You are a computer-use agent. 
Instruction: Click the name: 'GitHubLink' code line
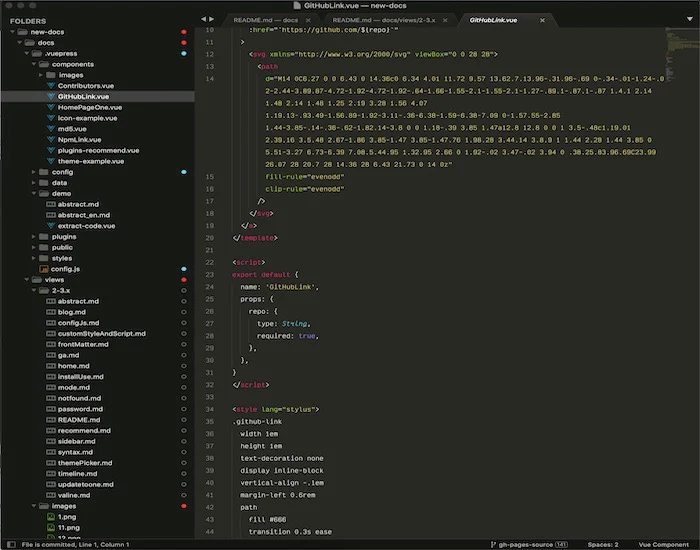click(x=279, y=287)
